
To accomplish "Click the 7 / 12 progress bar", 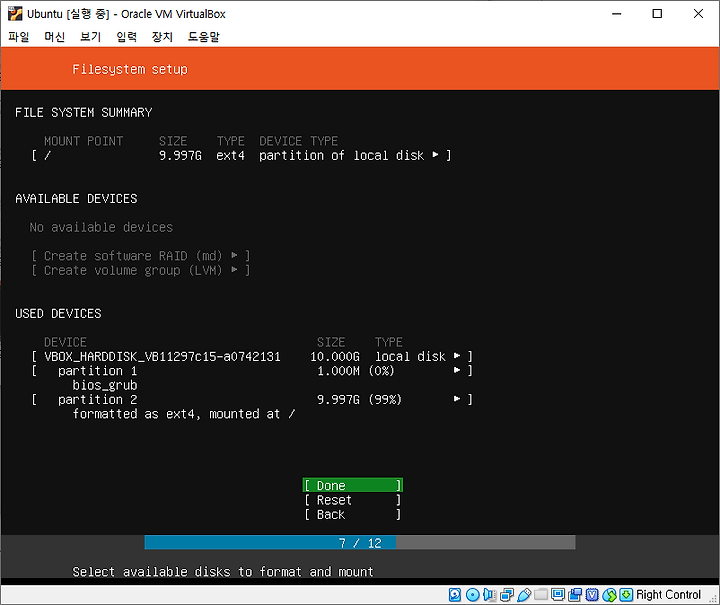I will 360,543.
